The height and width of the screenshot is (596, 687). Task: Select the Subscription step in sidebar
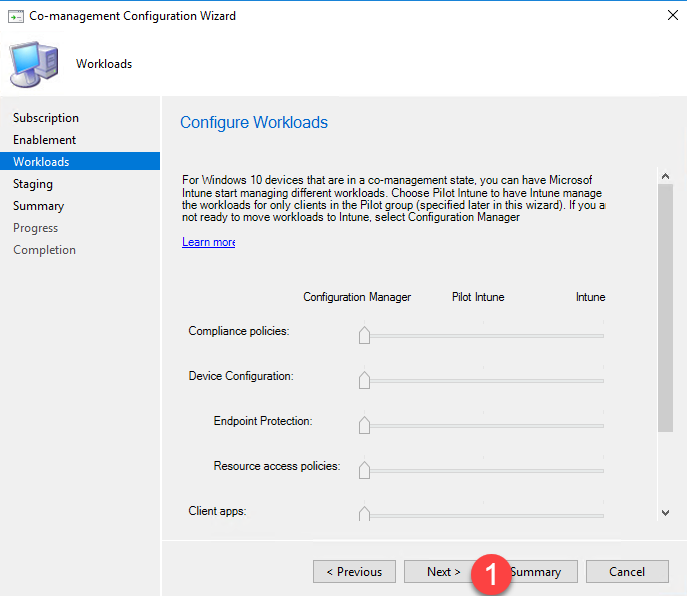point(46,118)
